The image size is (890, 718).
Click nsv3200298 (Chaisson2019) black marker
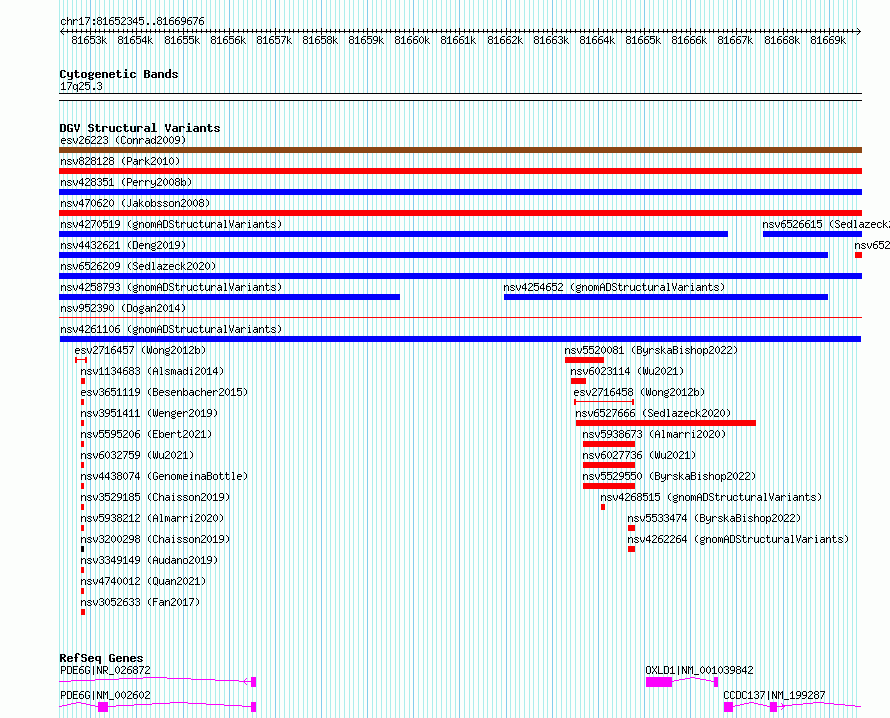click(83, 549)
